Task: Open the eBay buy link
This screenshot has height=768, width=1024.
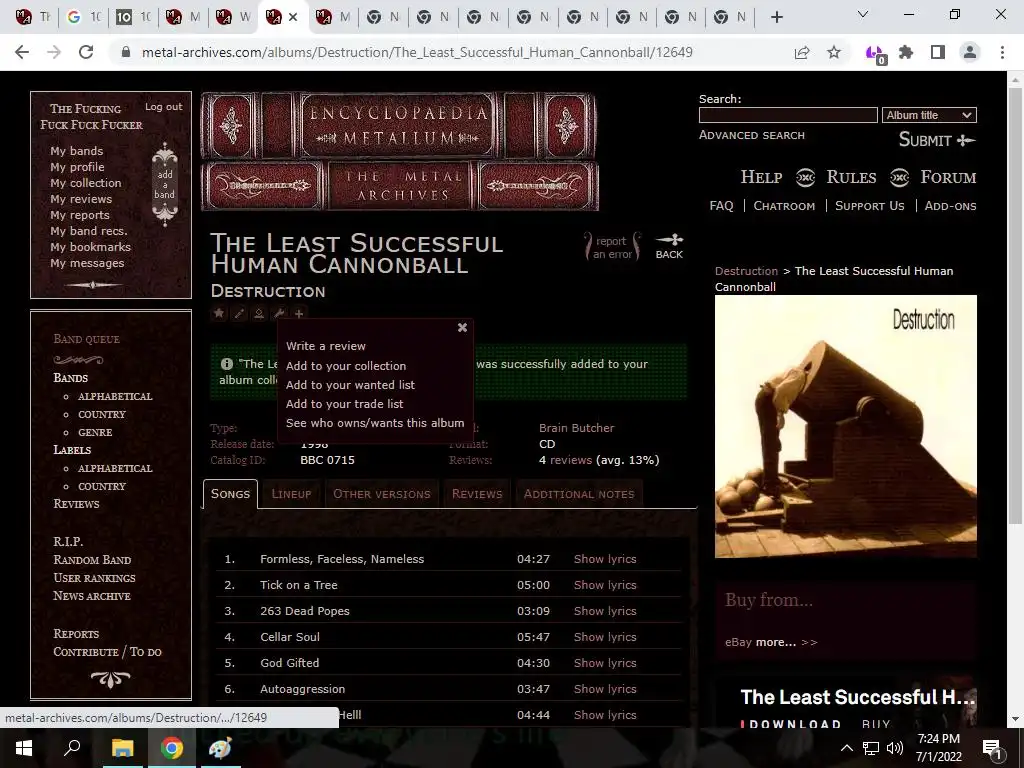Action: (738, 642)
